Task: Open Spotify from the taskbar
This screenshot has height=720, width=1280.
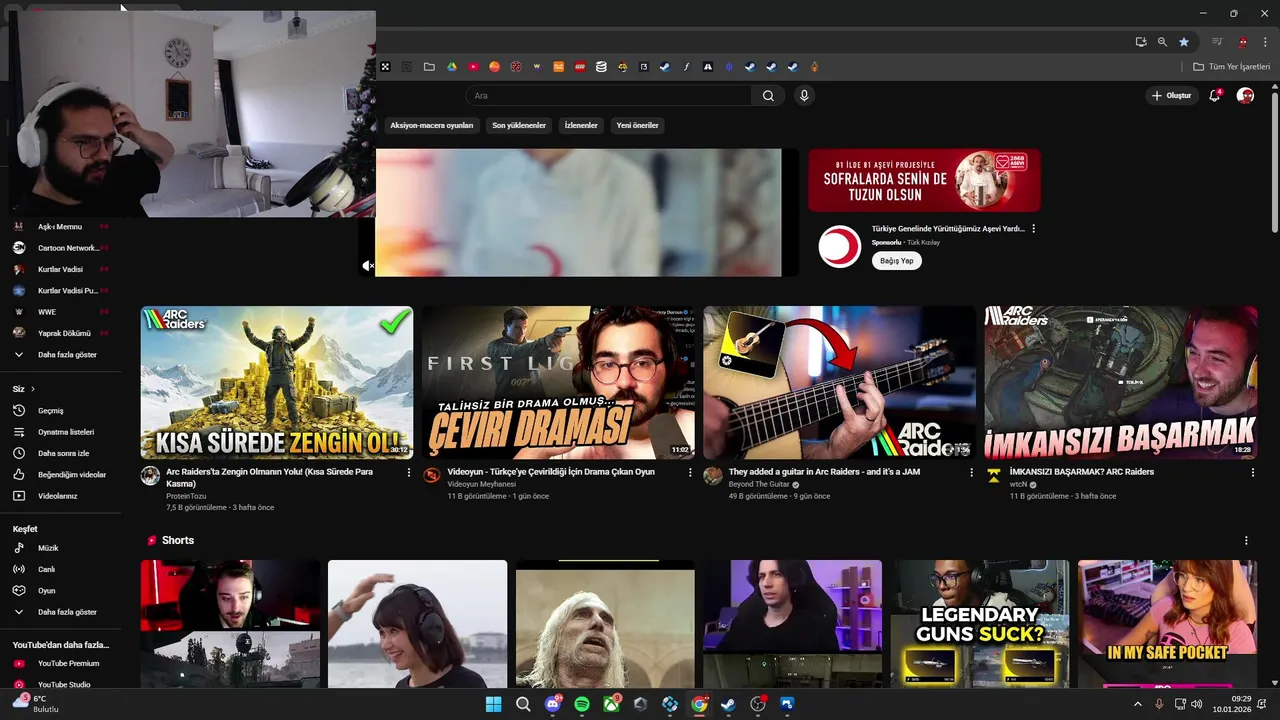Action: point(582,704)
